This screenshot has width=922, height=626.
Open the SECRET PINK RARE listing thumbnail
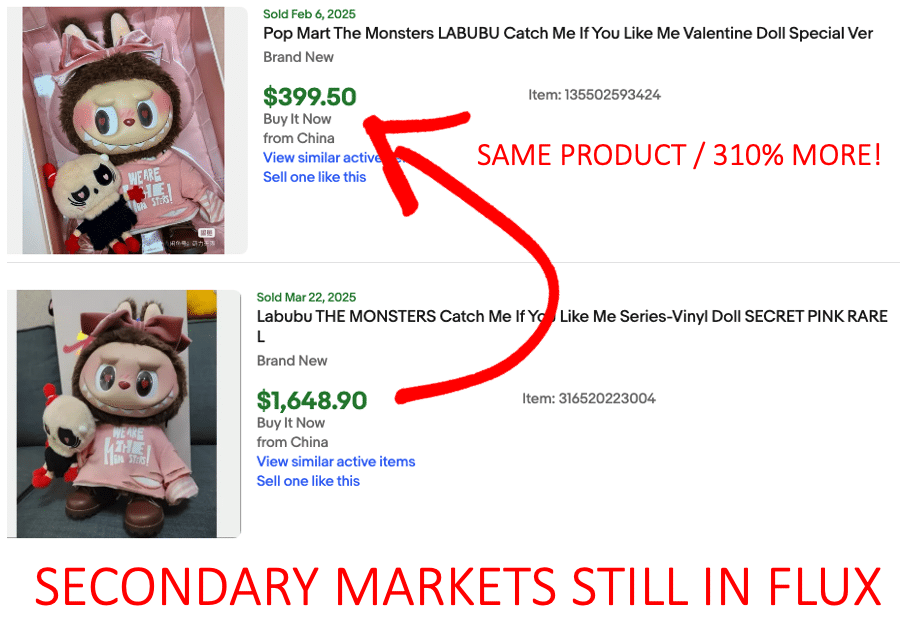click(124, 413)
